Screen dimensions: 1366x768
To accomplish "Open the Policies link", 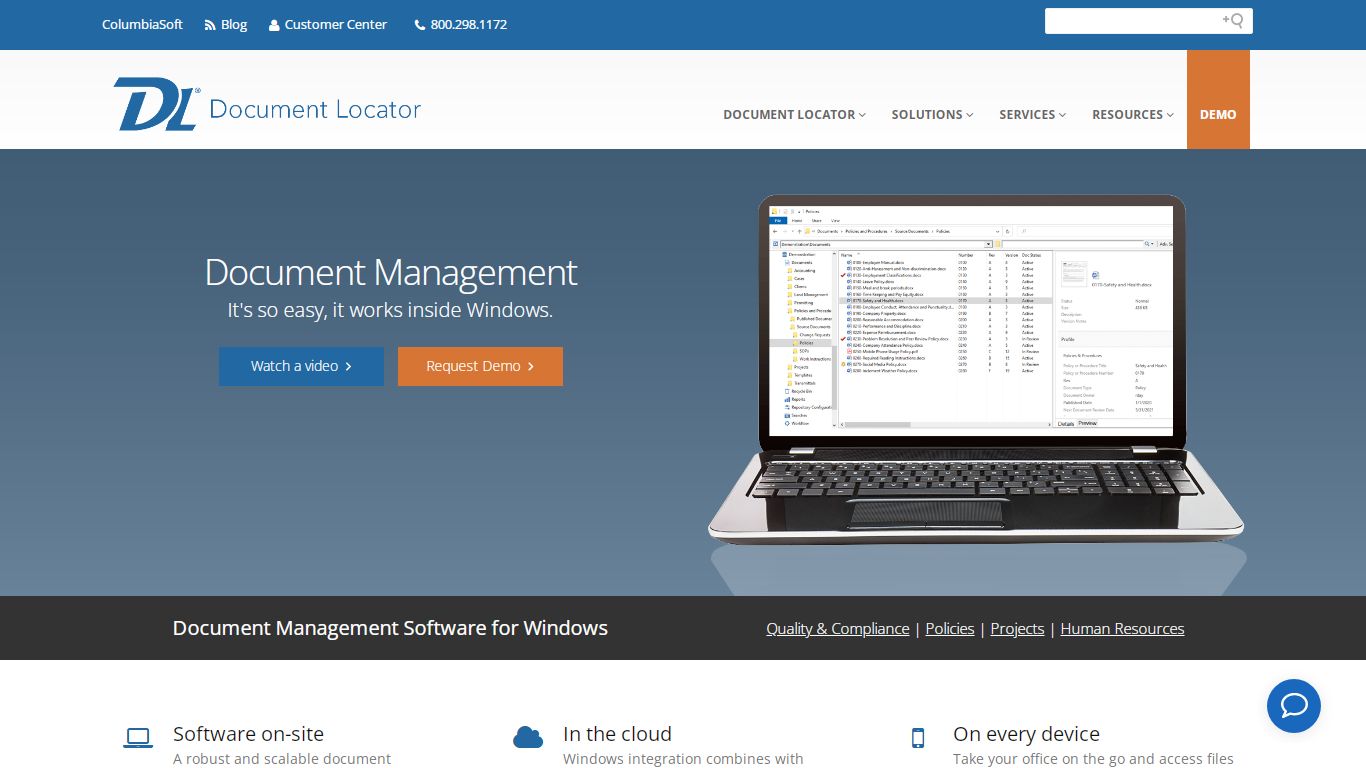I will click(x=950, y=628).
